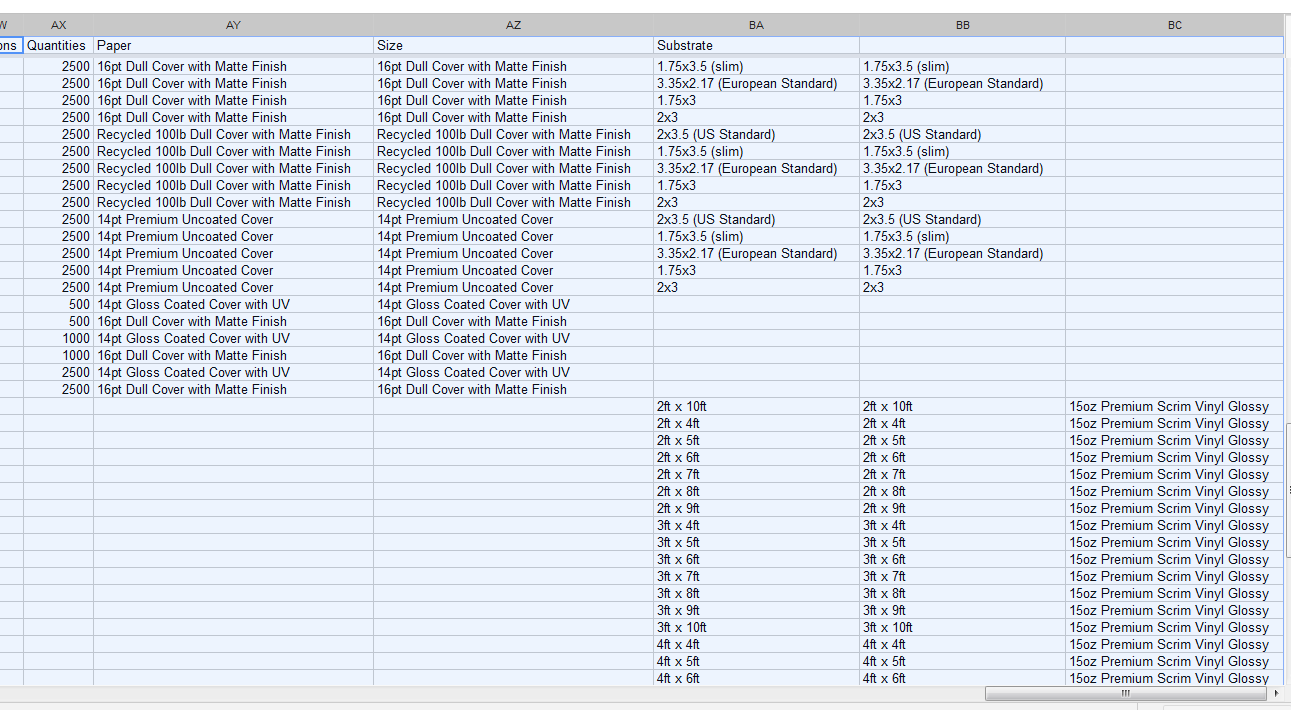Select '3ft x 8ft' in column BA
The width and height of the screenshot is (1291, 710).
[756, 593]
